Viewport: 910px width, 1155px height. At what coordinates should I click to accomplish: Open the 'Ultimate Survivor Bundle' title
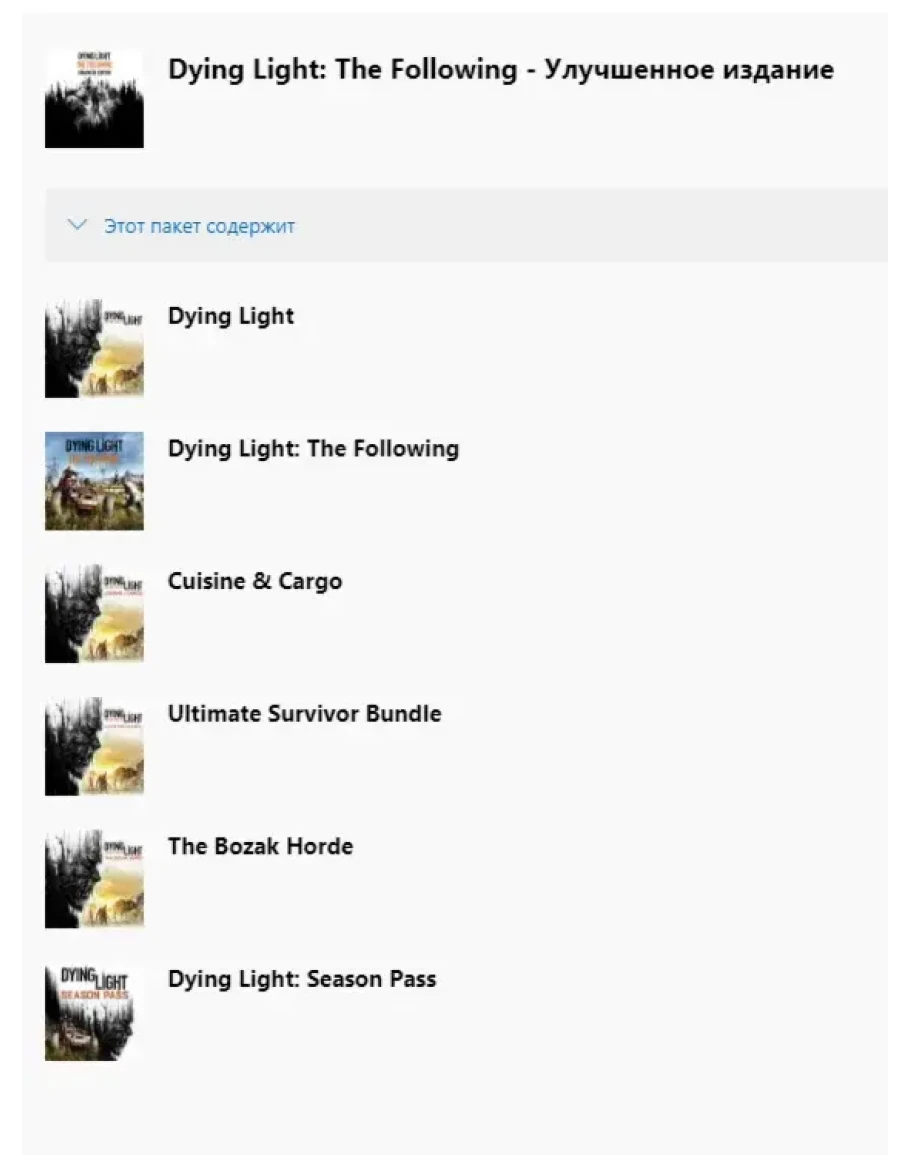[304, 714]
